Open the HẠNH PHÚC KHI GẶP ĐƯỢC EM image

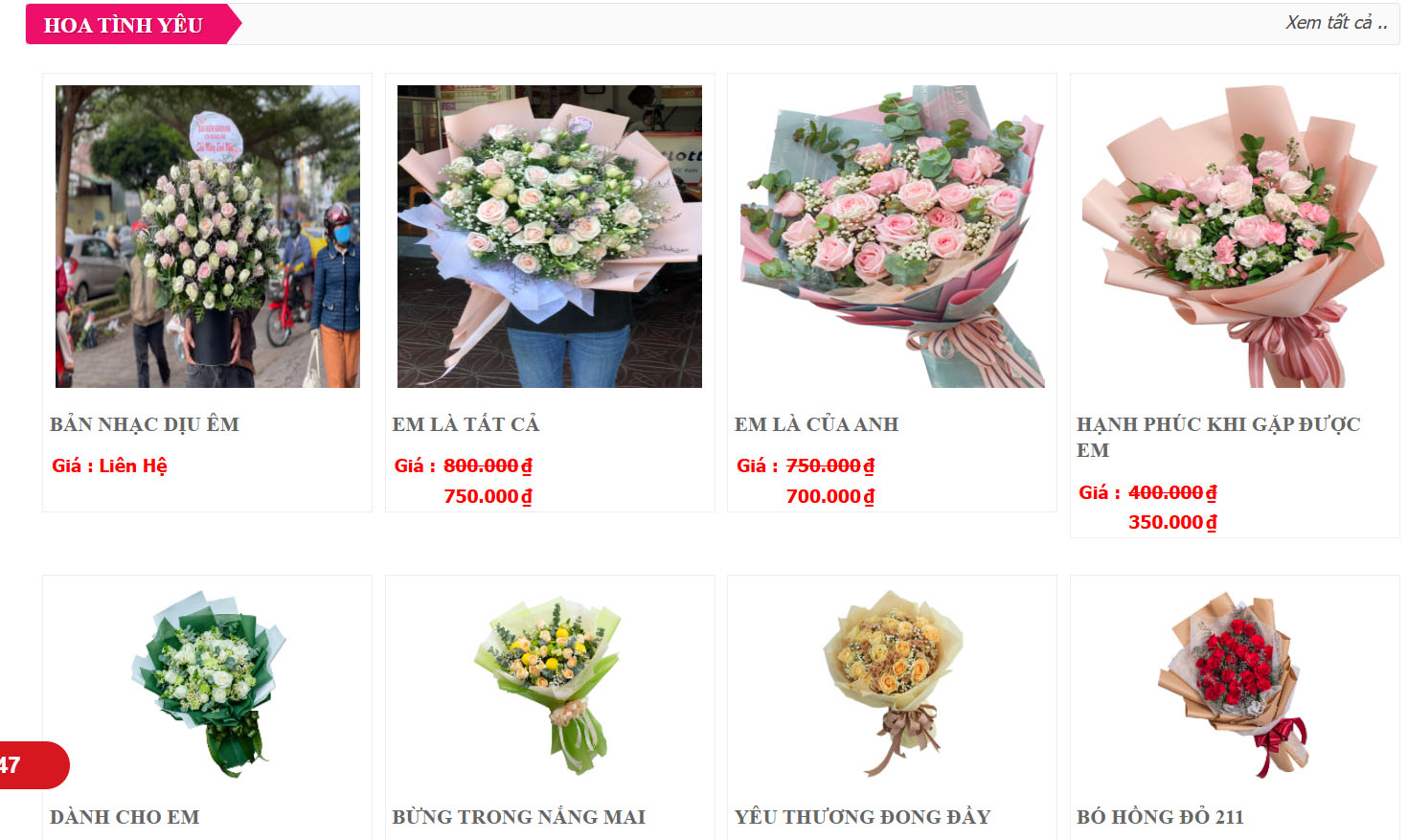(1235, 237)
